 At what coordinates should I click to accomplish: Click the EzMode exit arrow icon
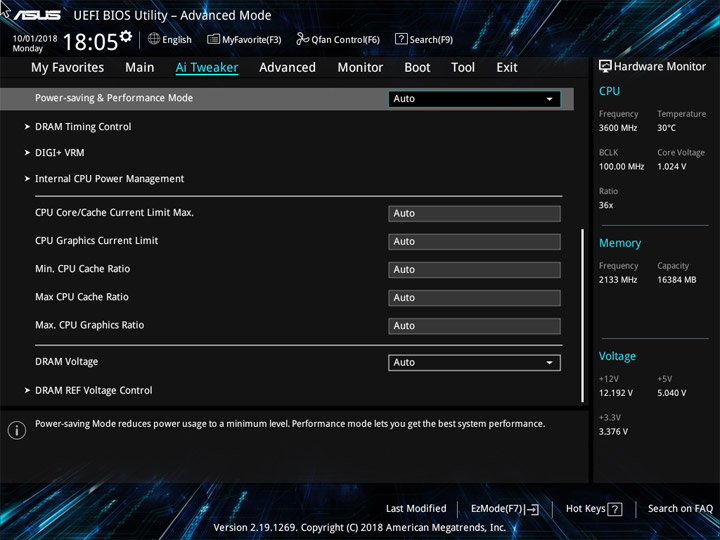coord(532,509)
